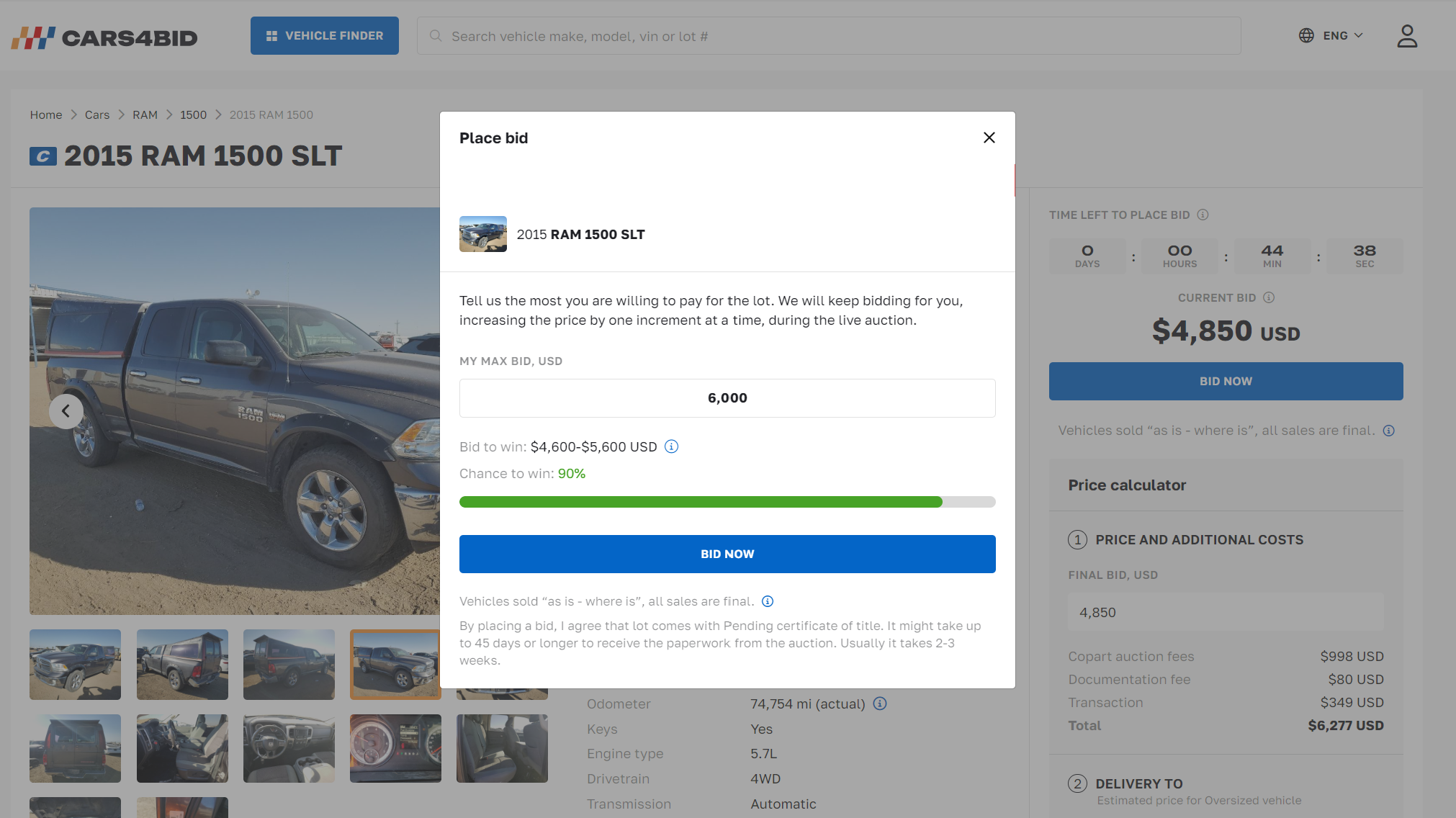Select the highlighted orange-bordered thumbnail
The height and width of the screenshot is (818, 1456).
tap(395, 665)
